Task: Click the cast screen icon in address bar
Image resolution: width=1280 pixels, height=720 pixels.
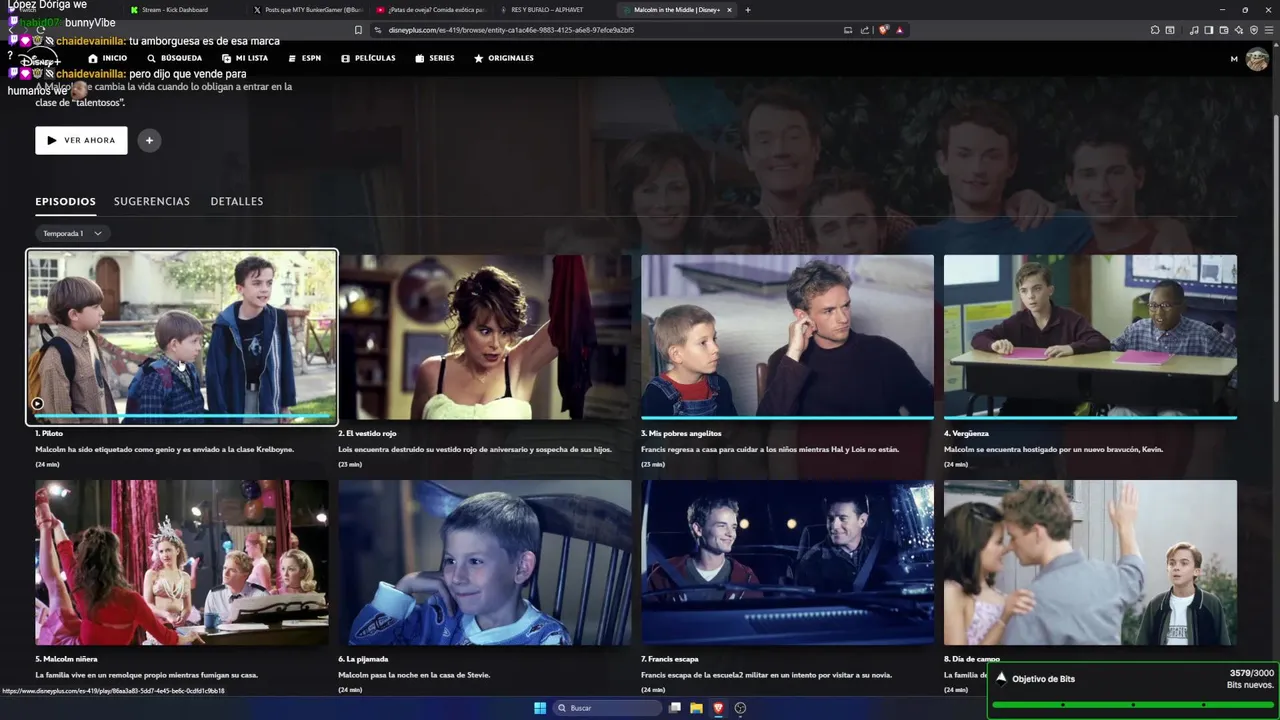Action: click(848, 30)
